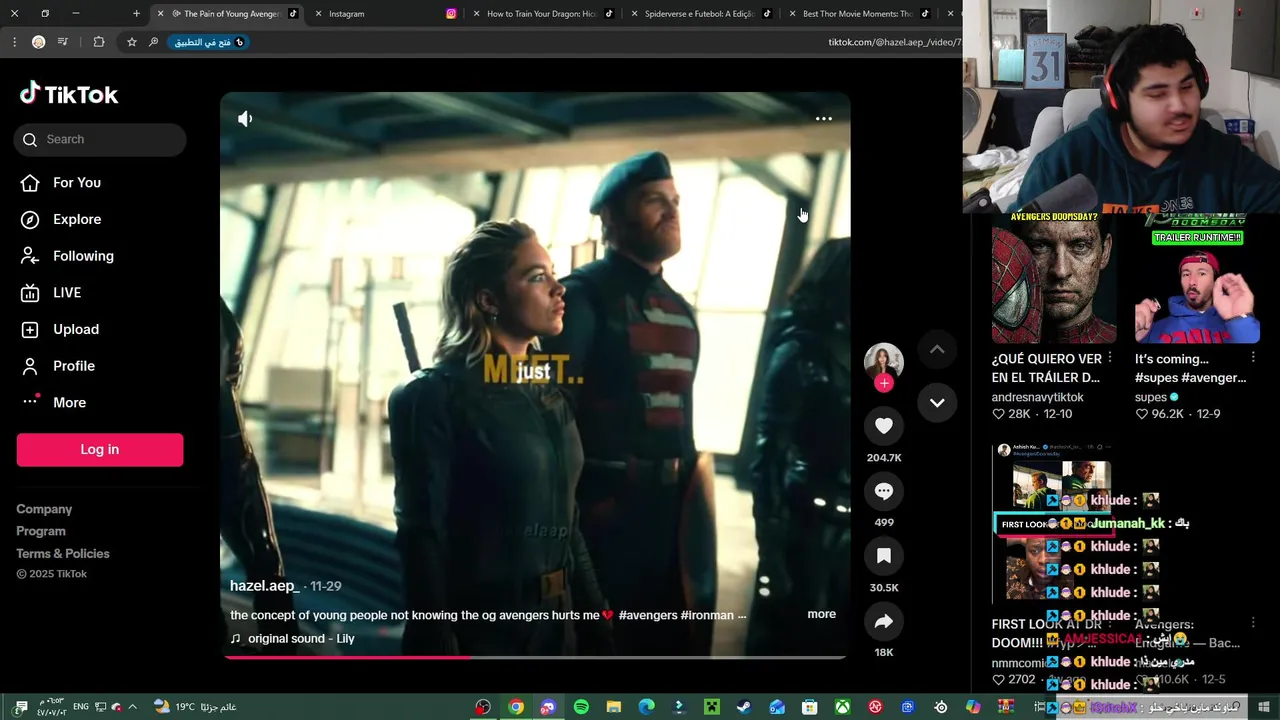Go to previous video arrow
This screenshot has height=720, width=1280.
[x=937, y=349]
